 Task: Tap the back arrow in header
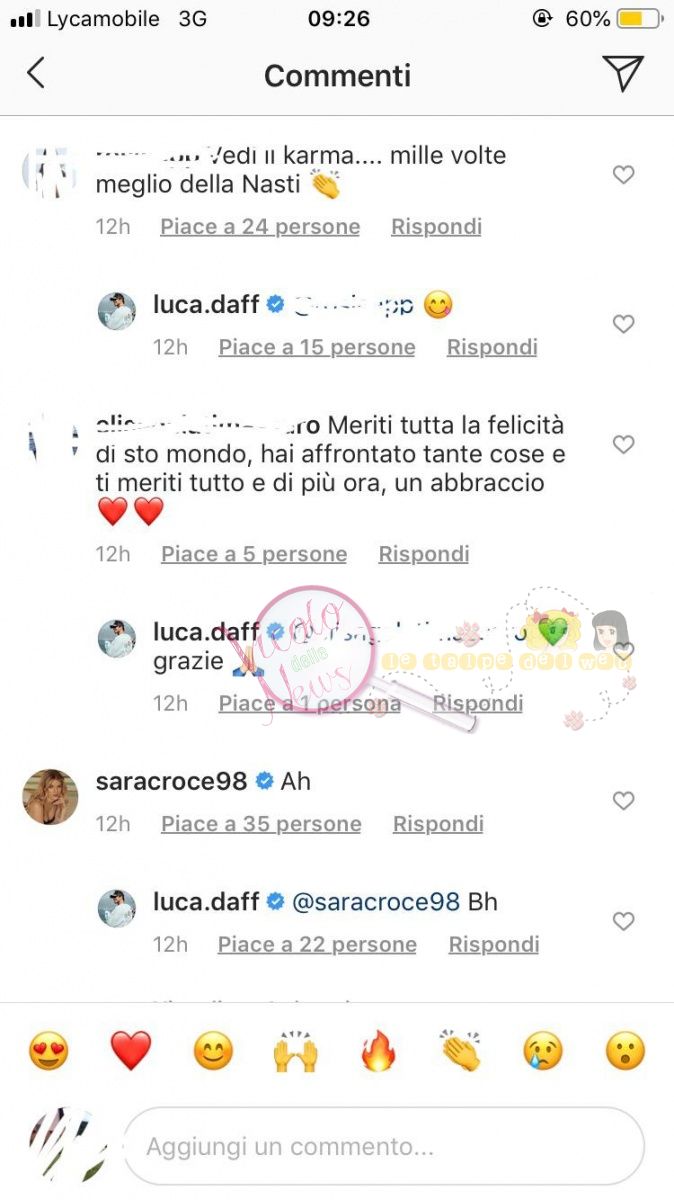(36, 73)
